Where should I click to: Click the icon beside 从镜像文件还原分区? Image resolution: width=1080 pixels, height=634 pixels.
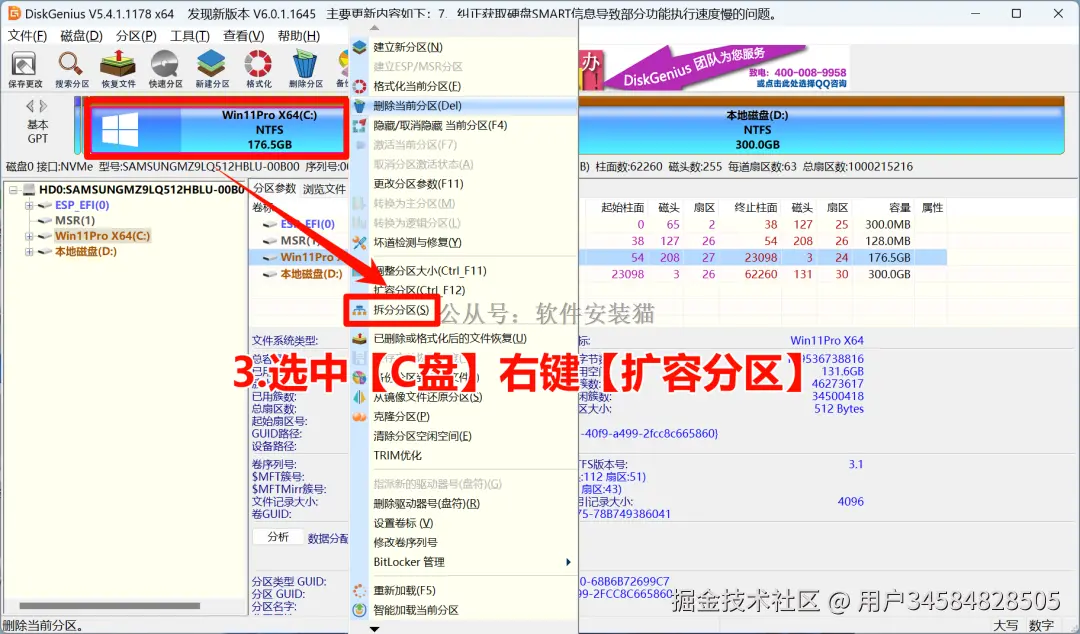click(360, 397)
